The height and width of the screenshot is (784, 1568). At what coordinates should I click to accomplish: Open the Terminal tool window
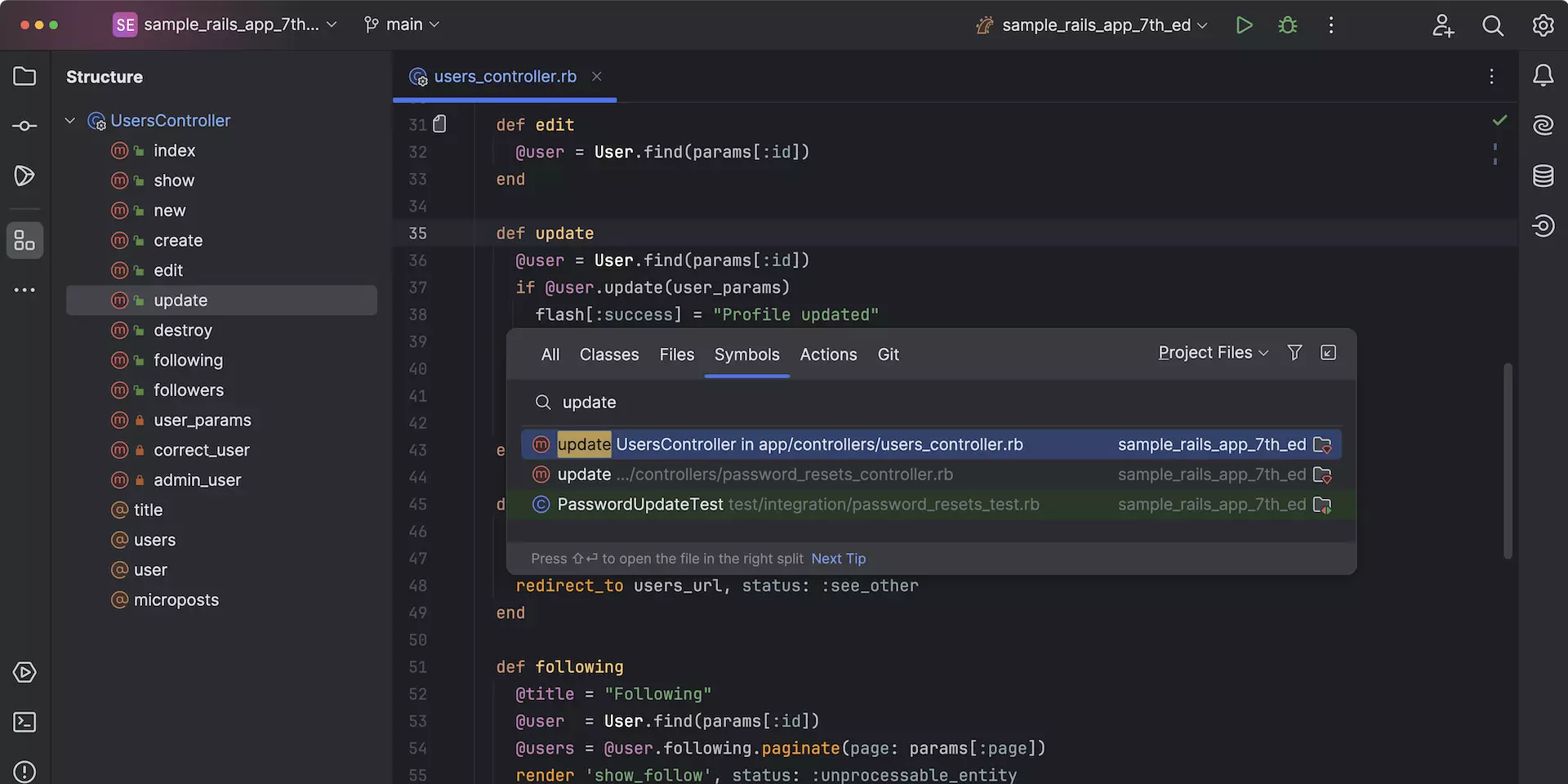click(24, 722)
